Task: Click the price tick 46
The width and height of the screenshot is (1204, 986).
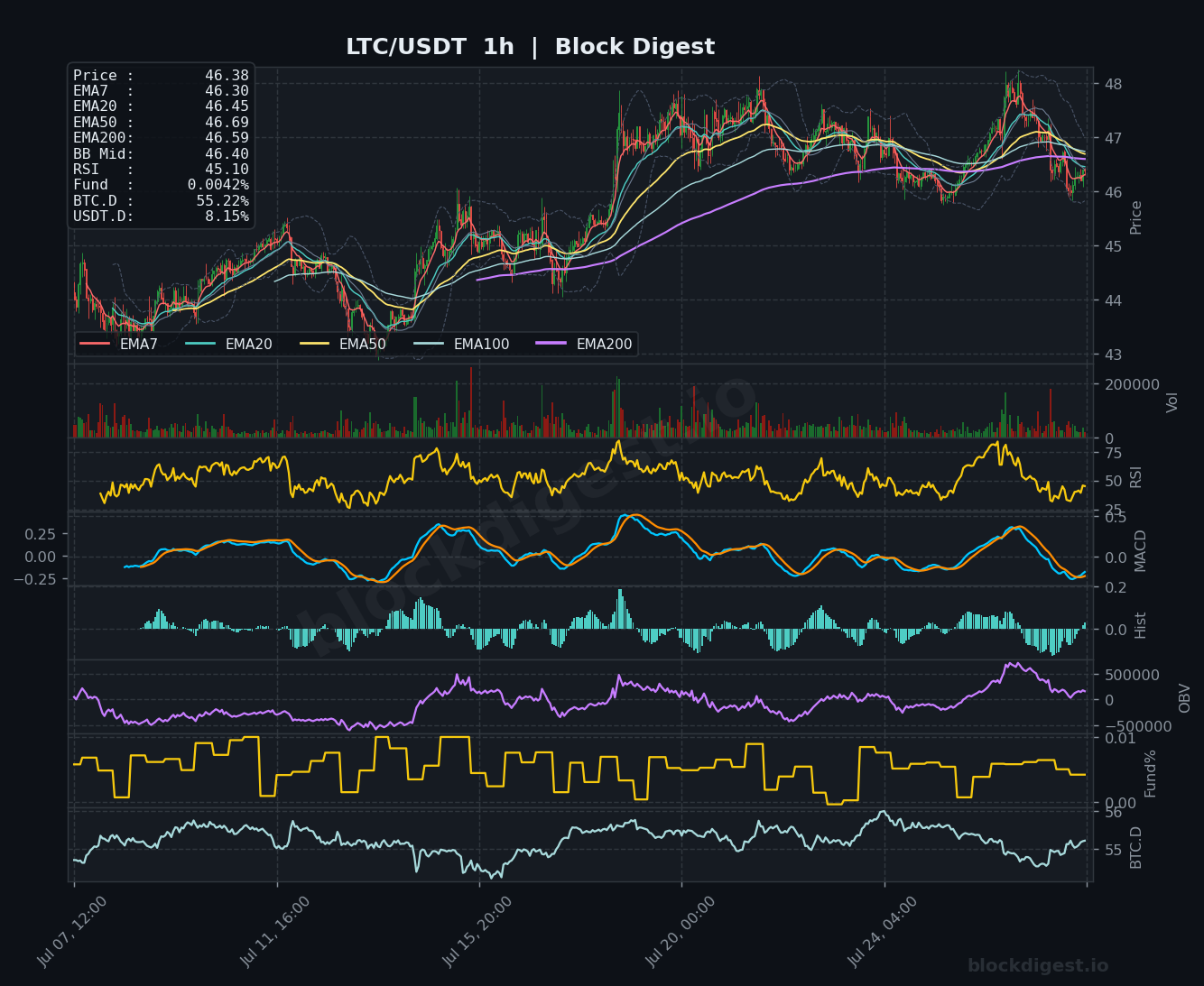Action: pyautogui.click(x=1113, y=193)
